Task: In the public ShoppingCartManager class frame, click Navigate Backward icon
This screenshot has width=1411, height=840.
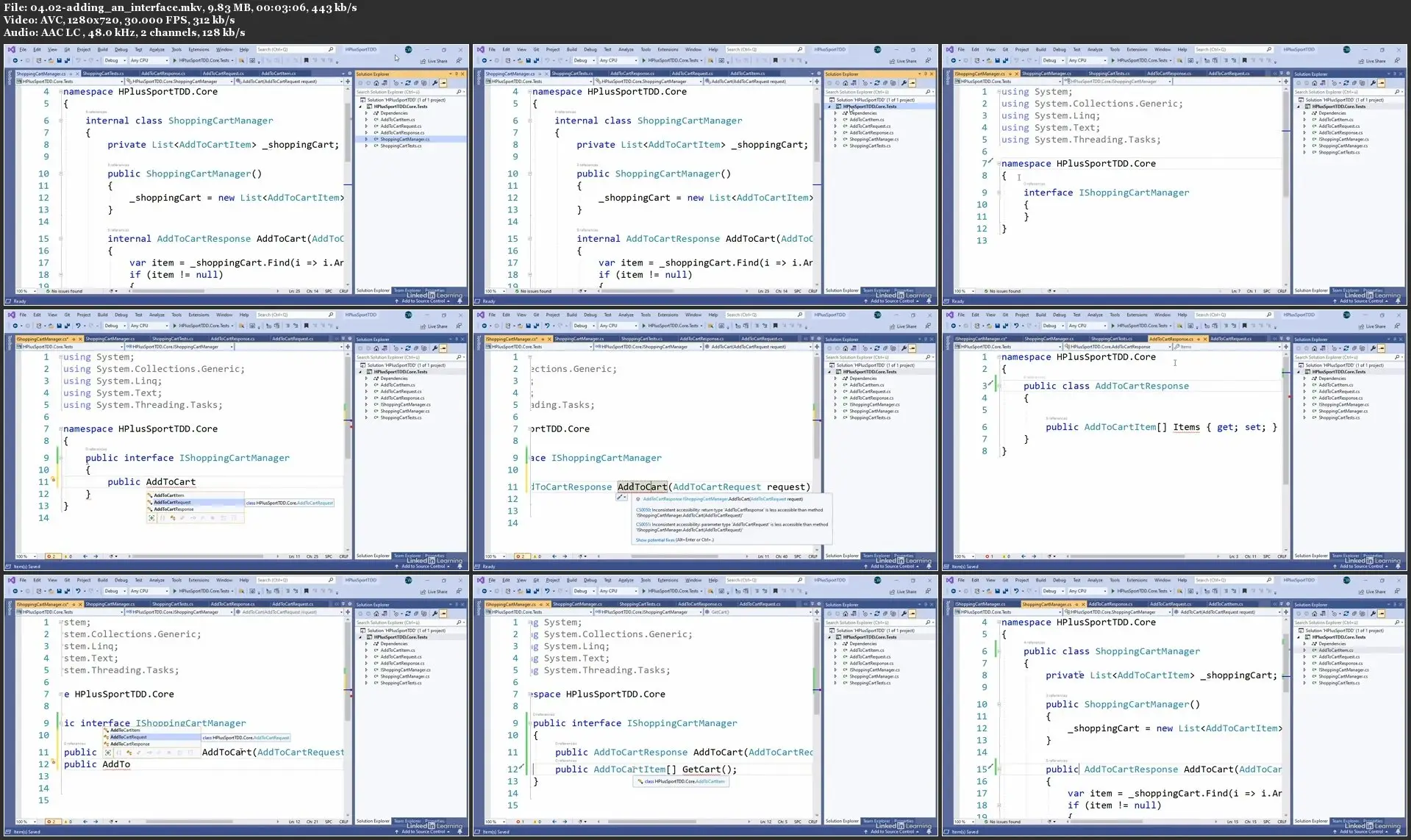Action: [954, 591]
